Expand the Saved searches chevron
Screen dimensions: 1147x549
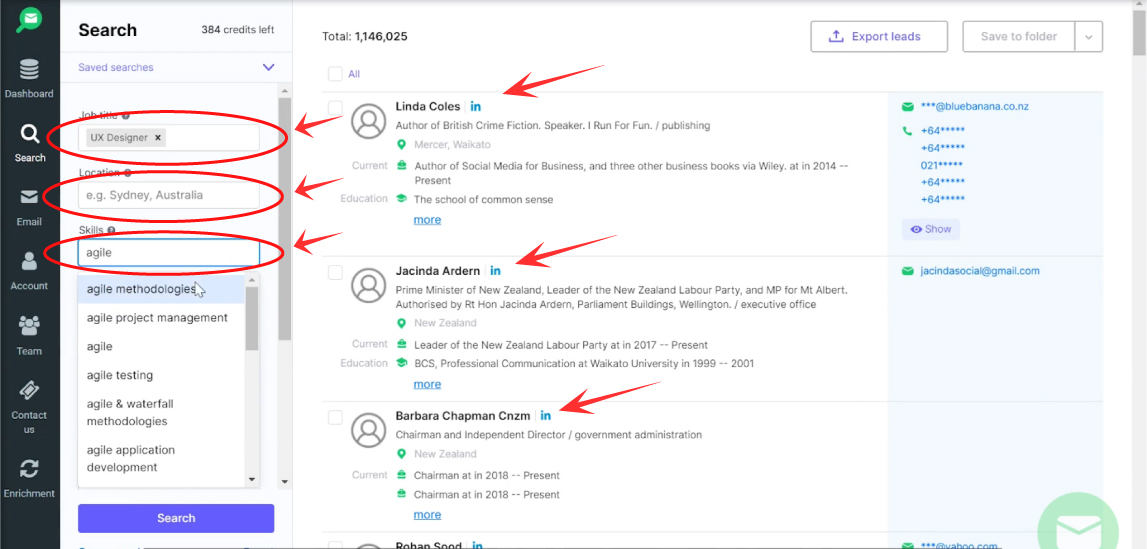[x=268, y=67]
